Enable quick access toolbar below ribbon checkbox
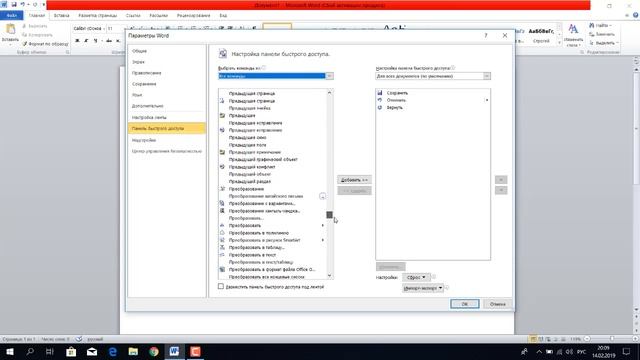Image resolution: width=640 pixels, height=360 pixels. pyautogui.click(x=221, y=287)
